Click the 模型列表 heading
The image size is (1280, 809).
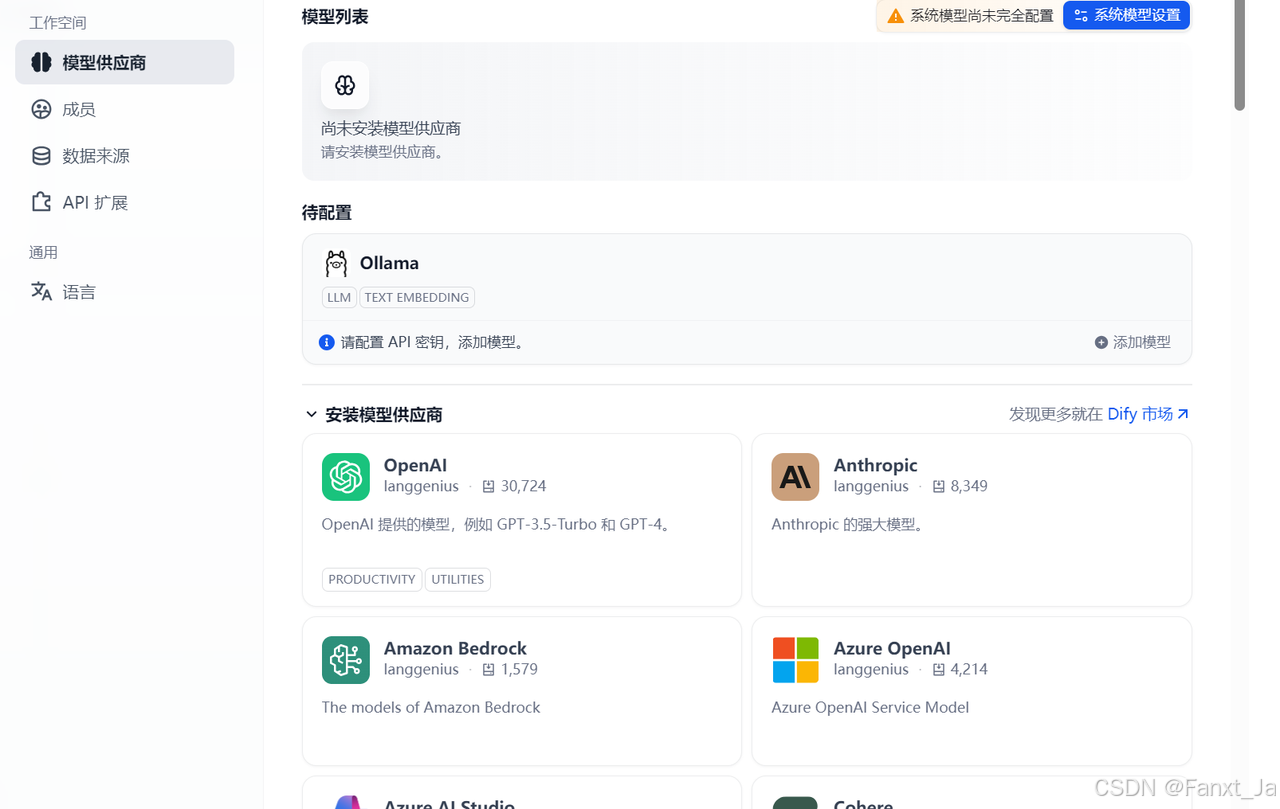pyautogui.click(x=335, y=17)
